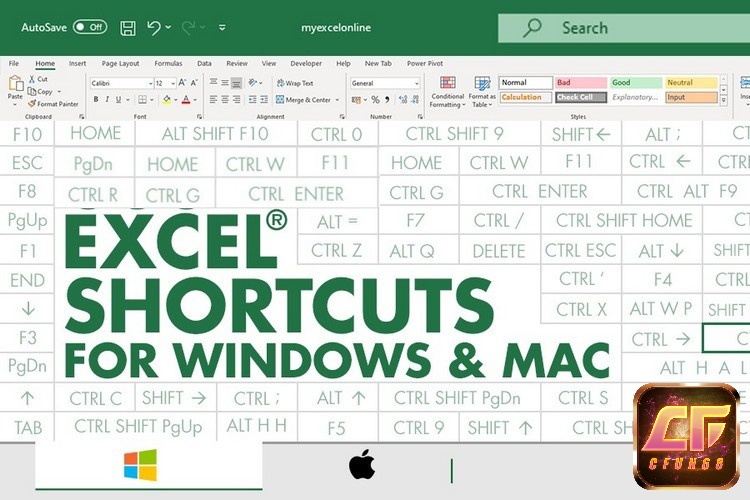Toggle Bold formatting

pyautogui.click(x=96, y=100)
